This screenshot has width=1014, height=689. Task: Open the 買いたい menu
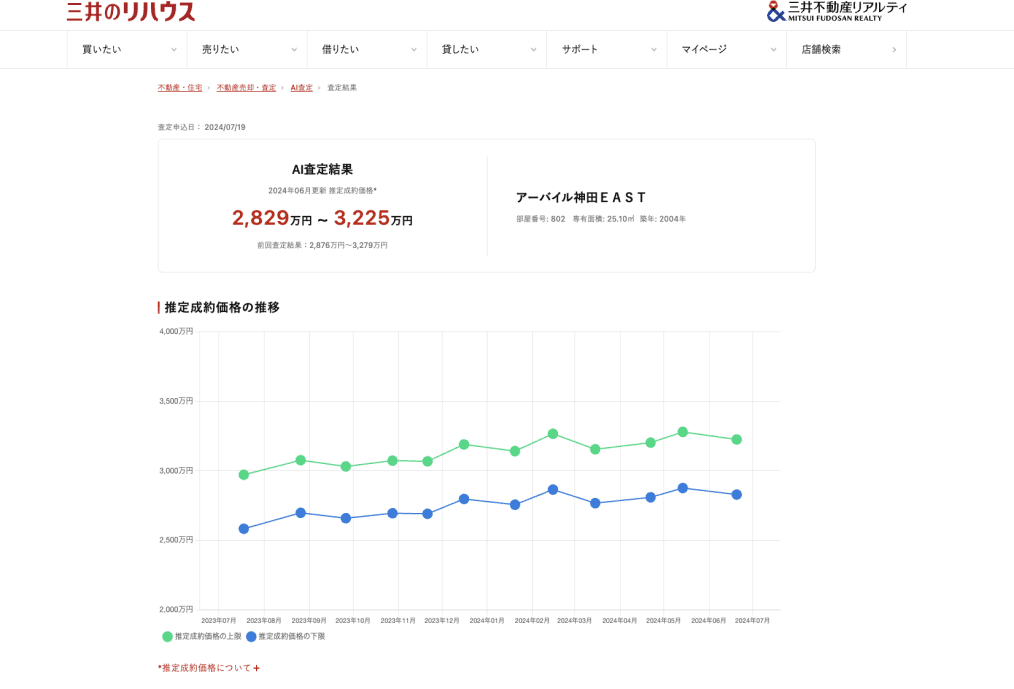pos(127,49)
